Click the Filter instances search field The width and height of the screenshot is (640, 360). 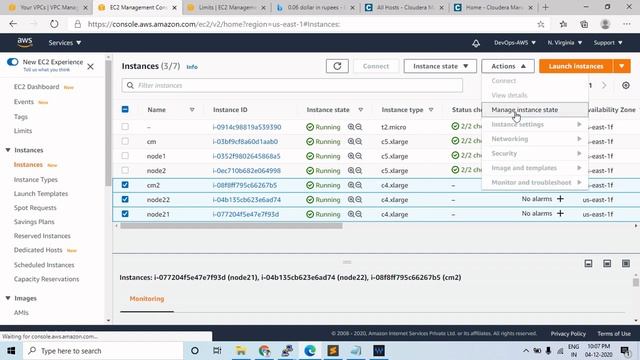(292, 85)
